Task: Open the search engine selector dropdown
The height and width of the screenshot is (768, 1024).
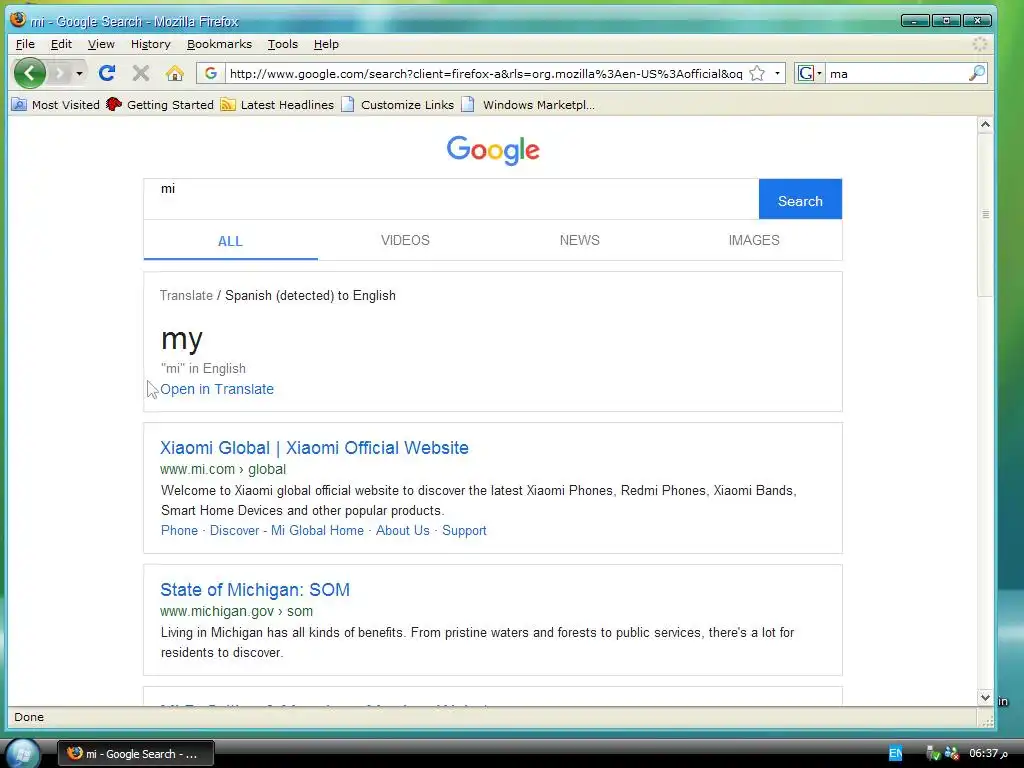Action: click(x=809, y=73)
